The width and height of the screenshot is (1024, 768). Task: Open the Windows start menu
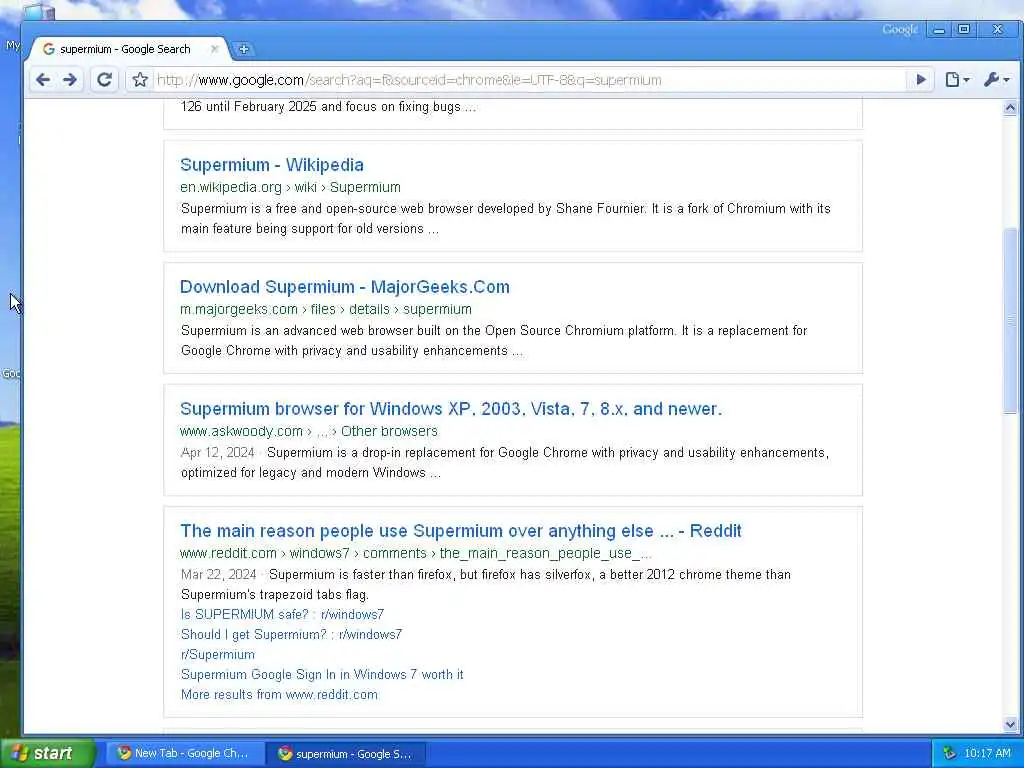pos(47,753)
